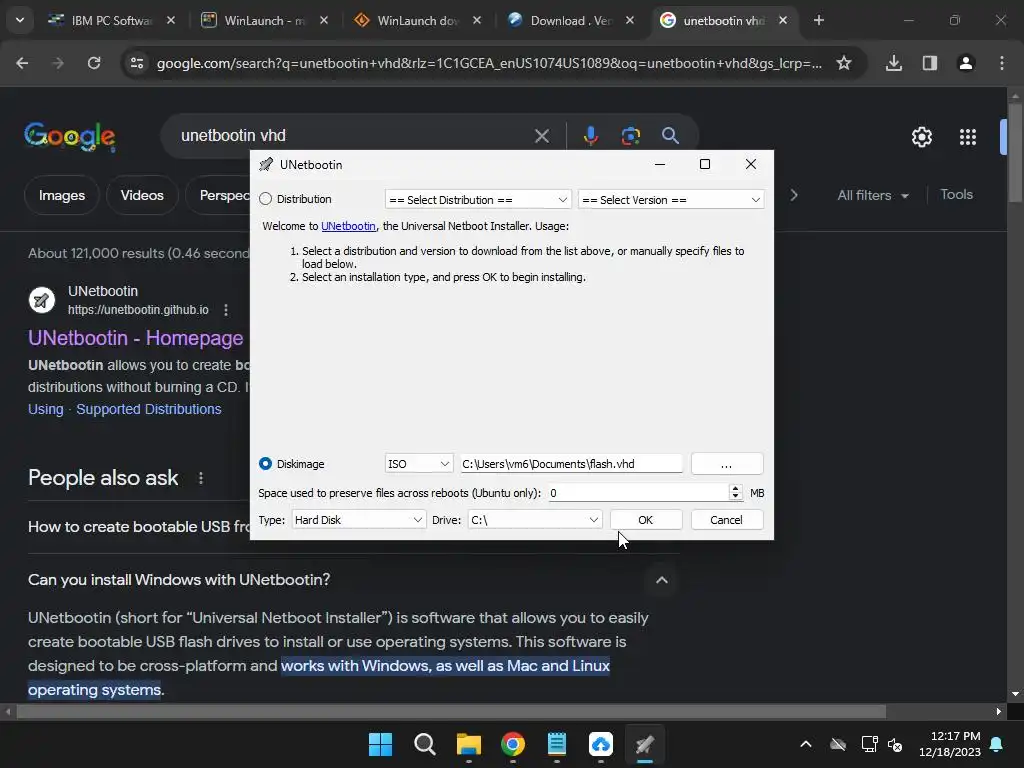This screenshot has width=1024, height=768.
Task: Increase persistence space with up stepper arrow
Action: tap(736, 488)
